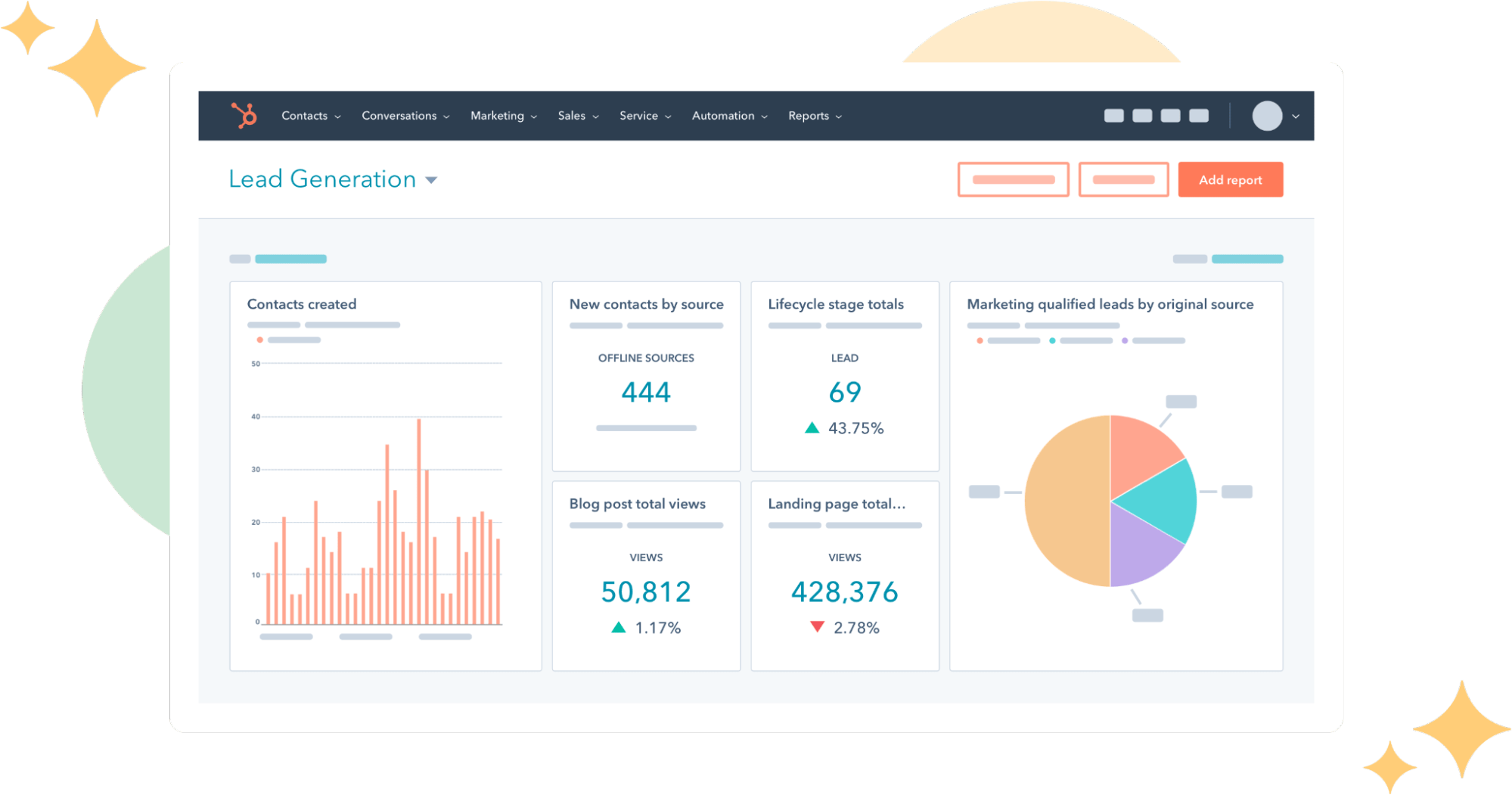Click the green increase arrow under Lead 69
Viewport: 1512px width, 795px height.
[812, 427]
